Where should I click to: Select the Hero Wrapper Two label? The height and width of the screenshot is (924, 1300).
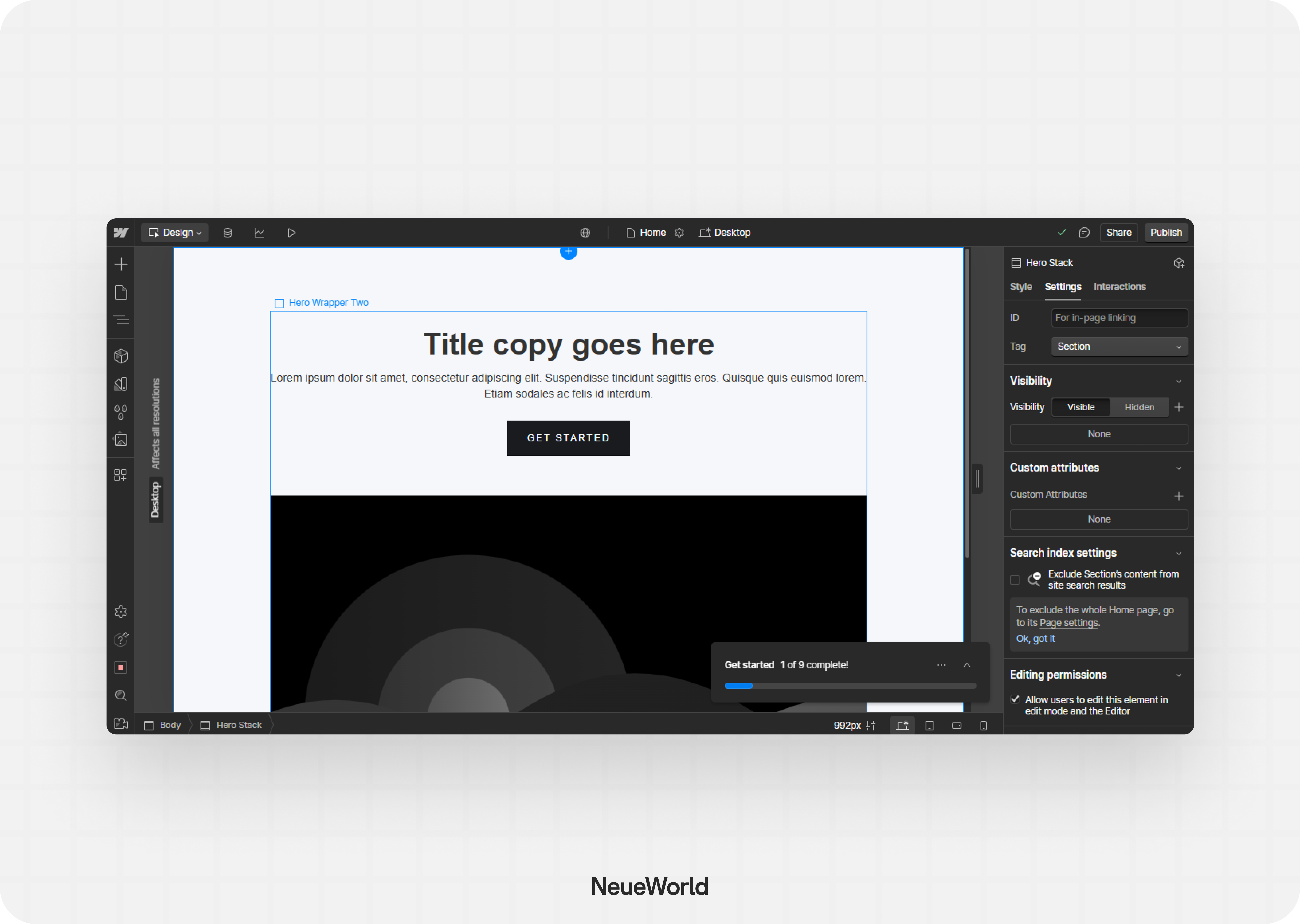[x=322, y=303]
